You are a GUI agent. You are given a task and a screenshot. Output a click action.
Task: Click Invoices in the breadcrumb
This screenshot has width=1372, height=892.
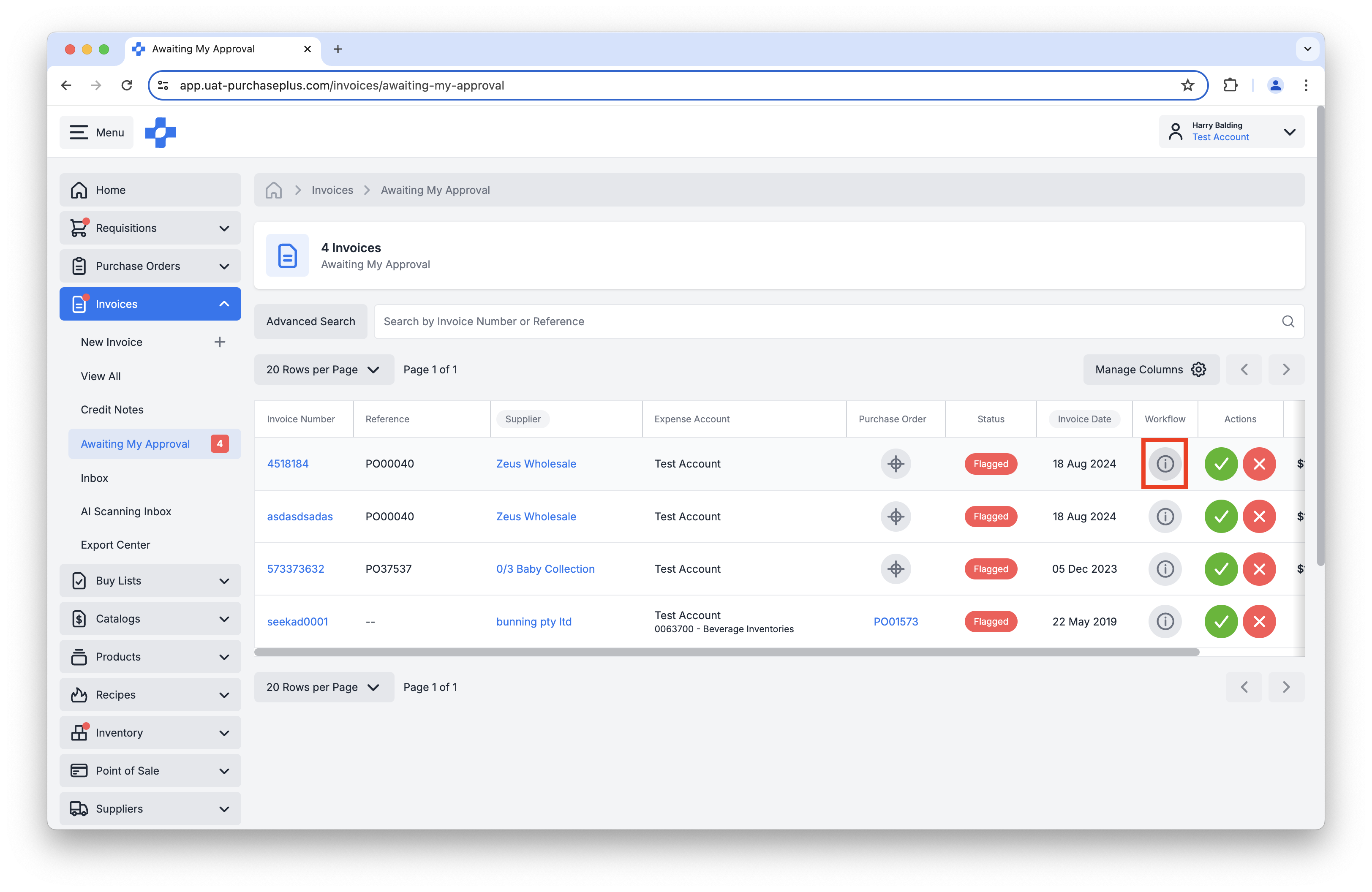coord(332,190)
